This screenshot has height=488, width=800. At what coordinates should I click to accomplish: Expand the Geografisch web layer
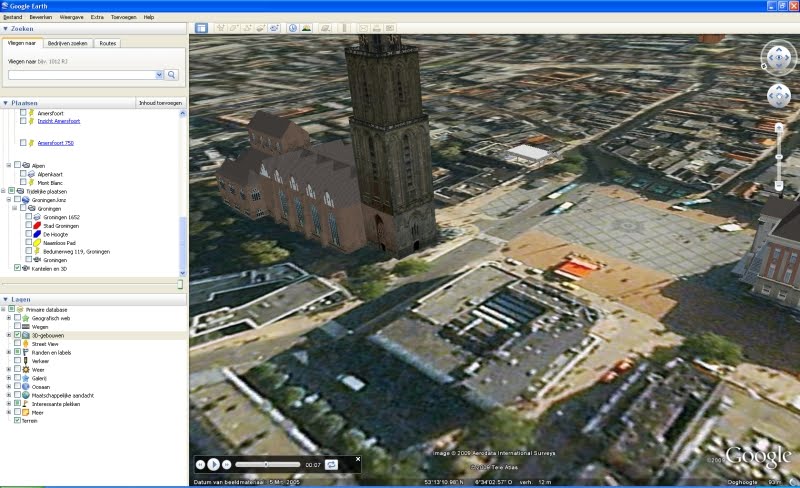click(9, 318)
